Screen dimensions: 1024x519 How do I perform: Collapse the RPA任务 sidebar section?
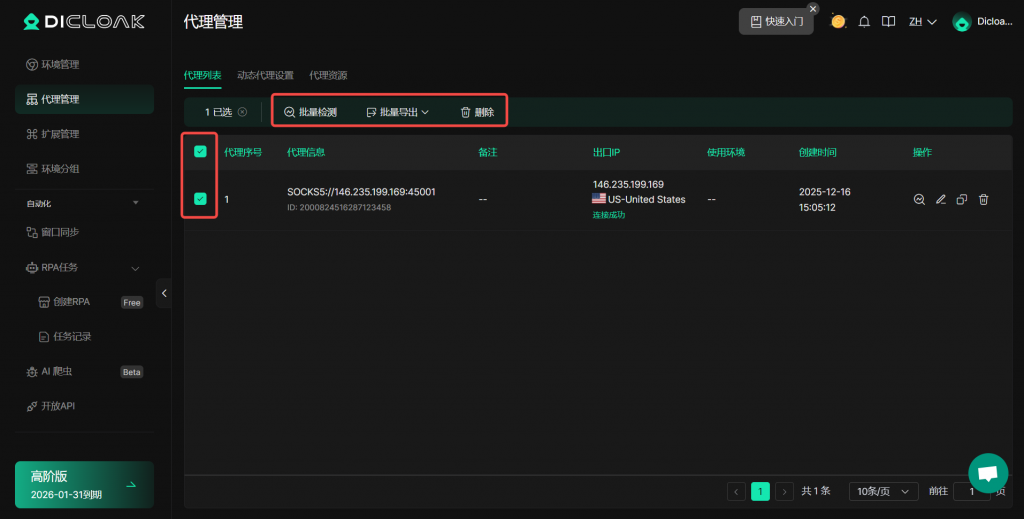click(135, 268)
